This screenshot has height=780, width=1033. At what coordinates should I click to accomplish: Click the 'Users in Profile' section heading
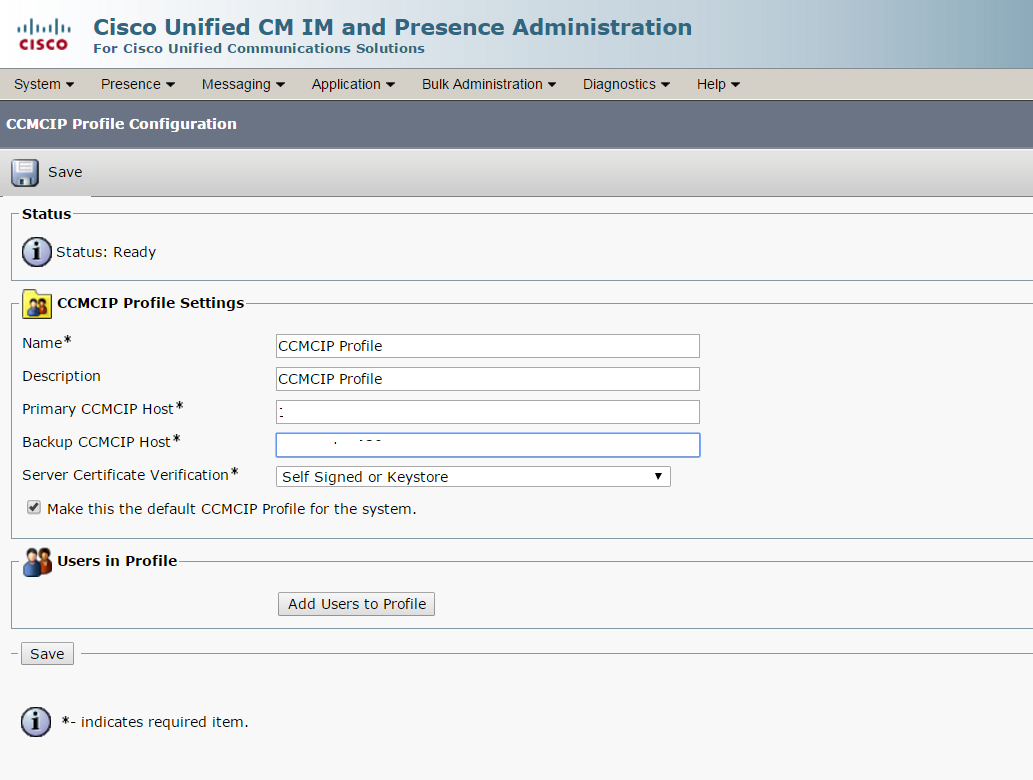click(x=117, y=561)
